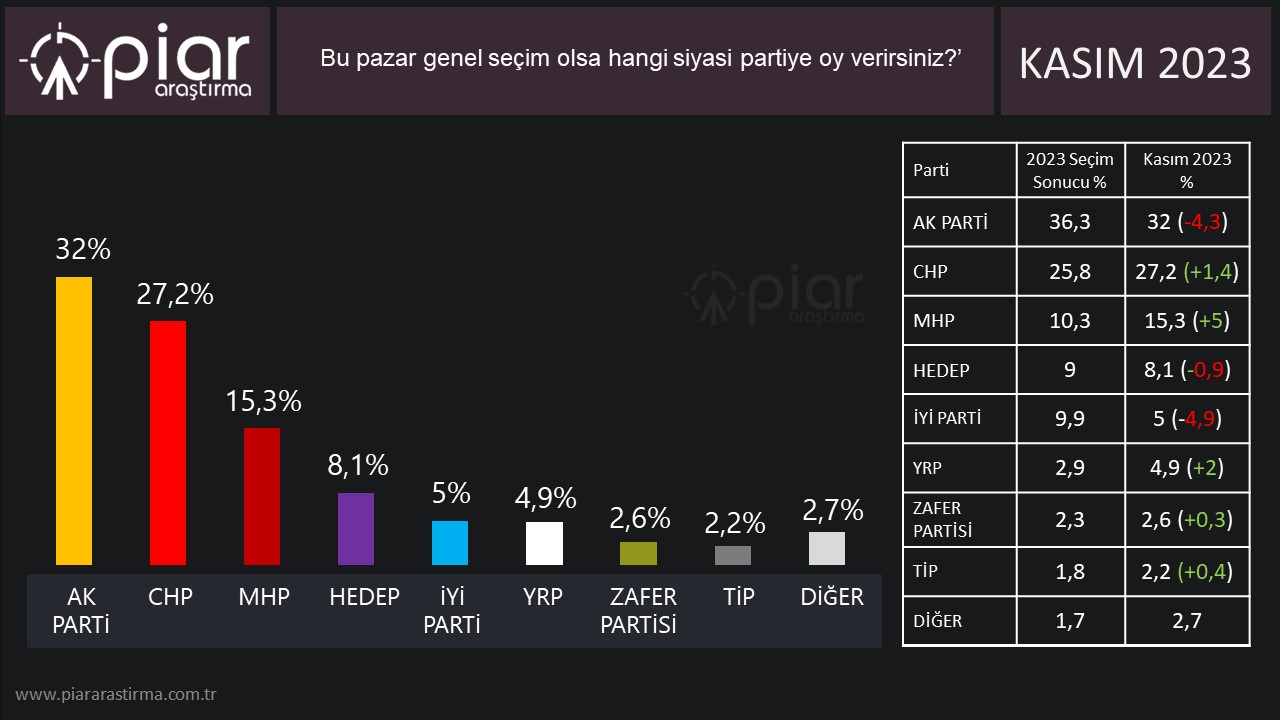Select the red CHP bar
1280x720 pixels.
(x=168, y=442)
